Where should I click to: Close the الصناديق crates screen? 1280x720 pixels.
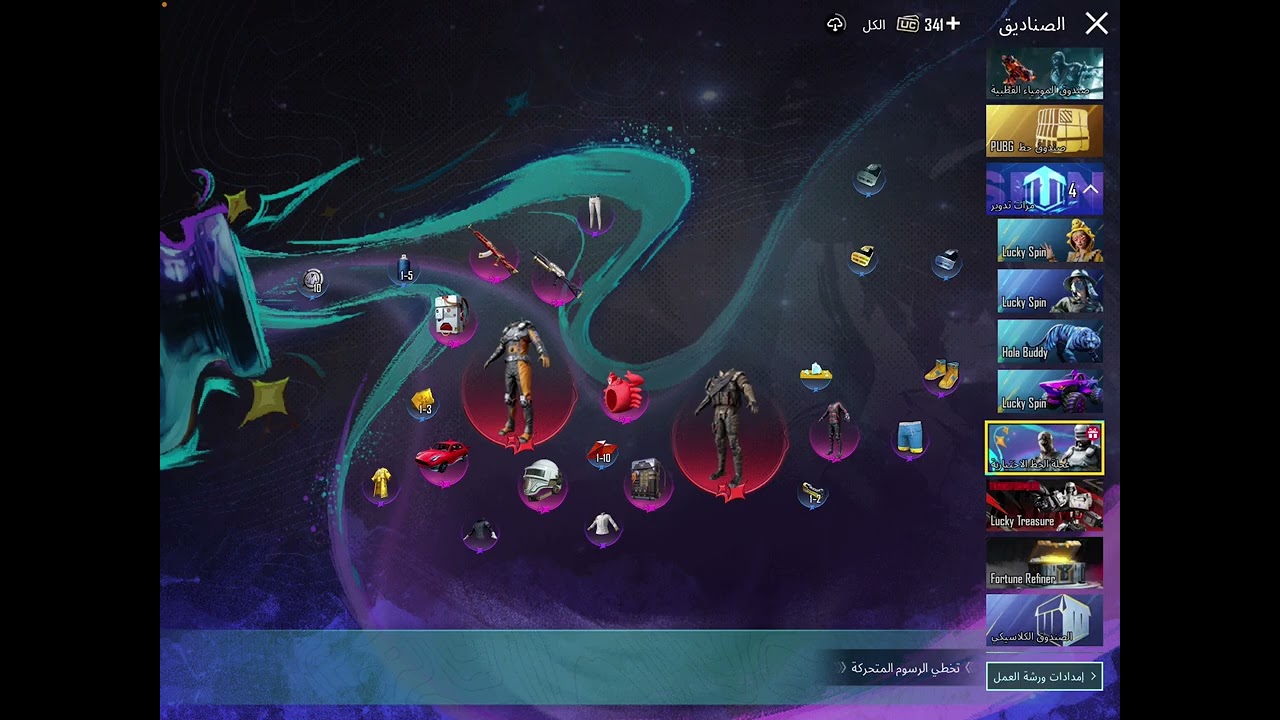(1097, 24)
